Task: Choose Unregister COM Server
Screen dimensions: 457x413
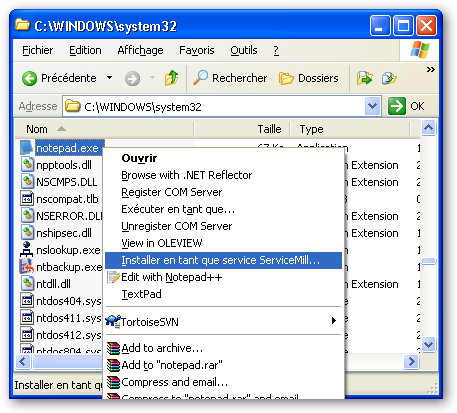Action: 223,226
